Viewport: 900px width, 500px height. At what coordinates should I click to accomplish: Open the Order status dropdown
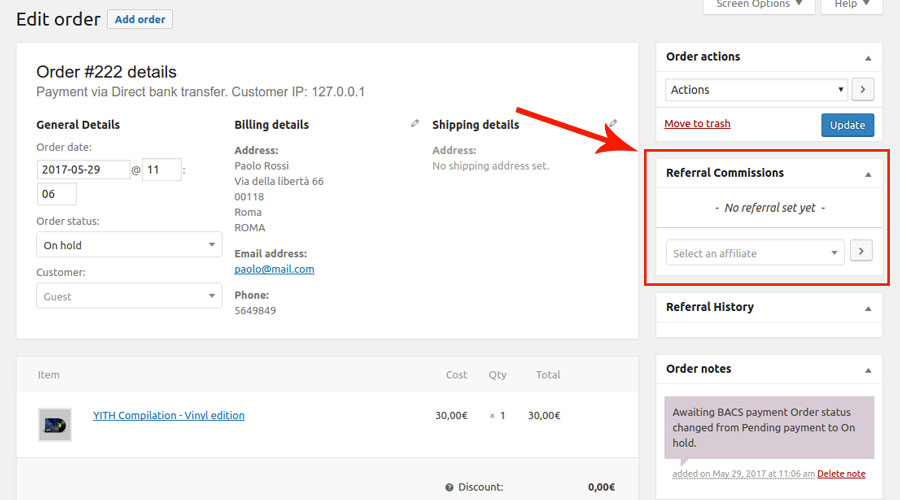click(128, 245)
